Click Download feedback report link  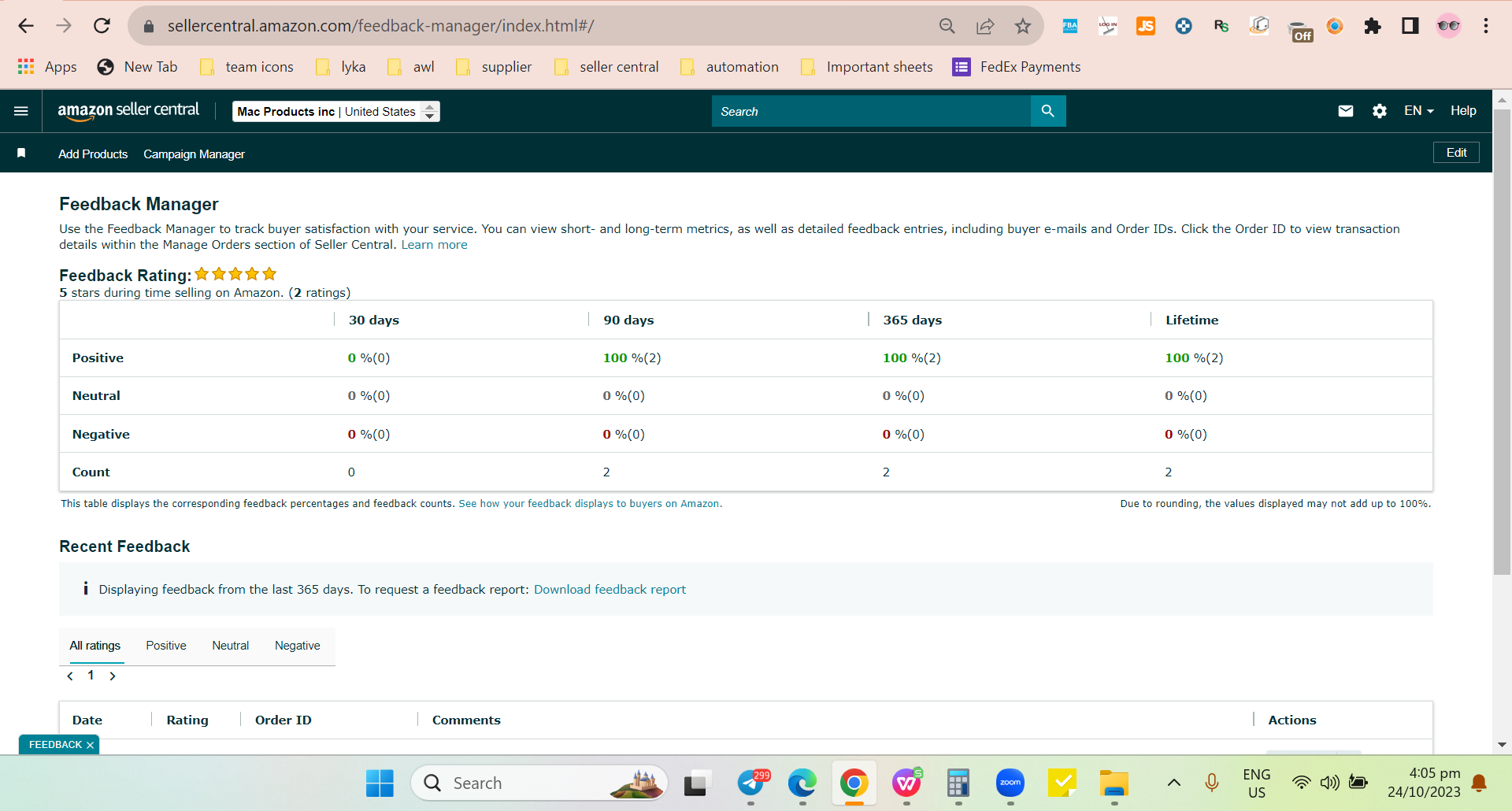click(610, 590)
